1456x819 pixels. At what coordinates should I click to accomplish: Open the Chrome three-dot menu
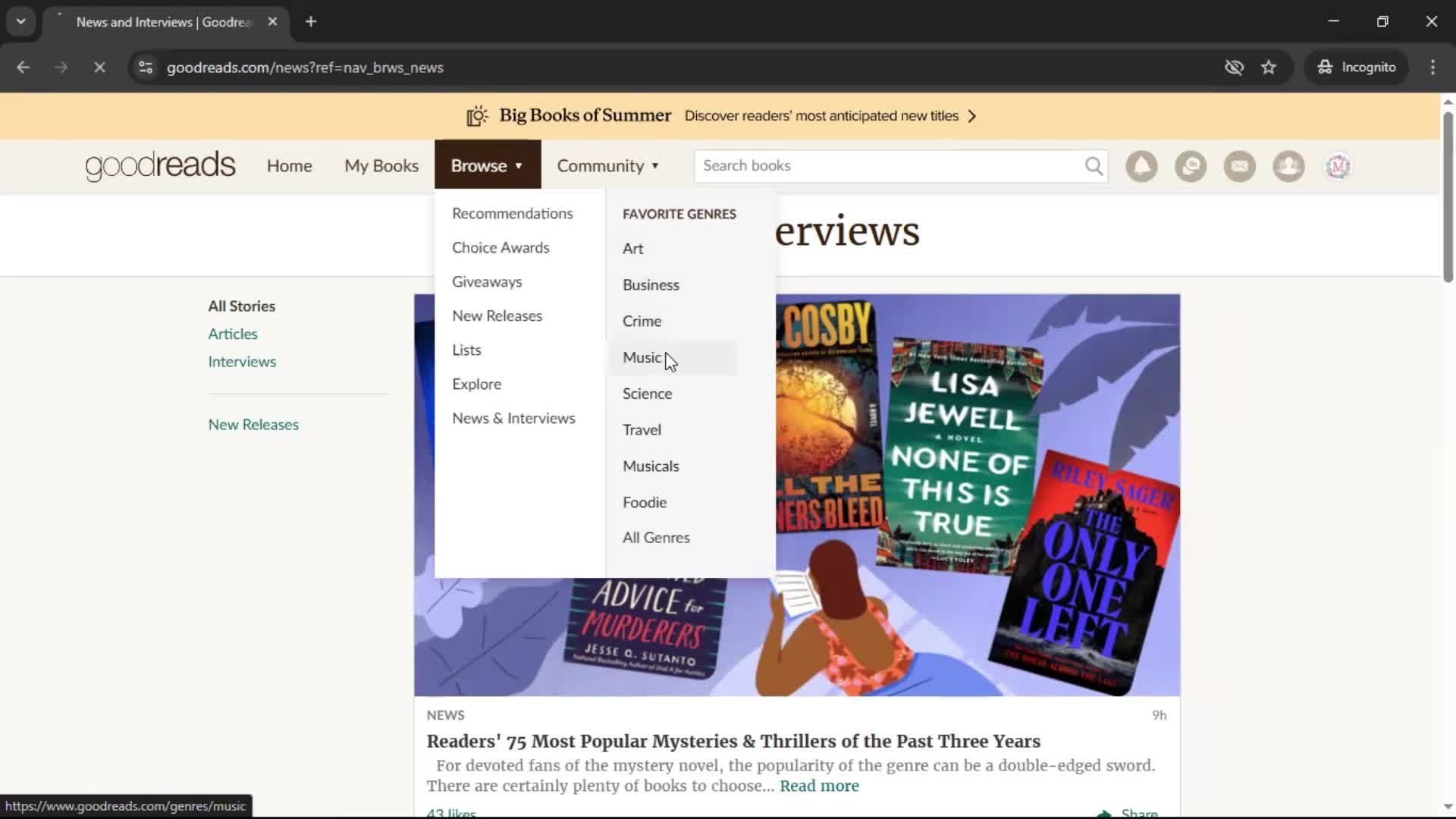[1432, 67]
